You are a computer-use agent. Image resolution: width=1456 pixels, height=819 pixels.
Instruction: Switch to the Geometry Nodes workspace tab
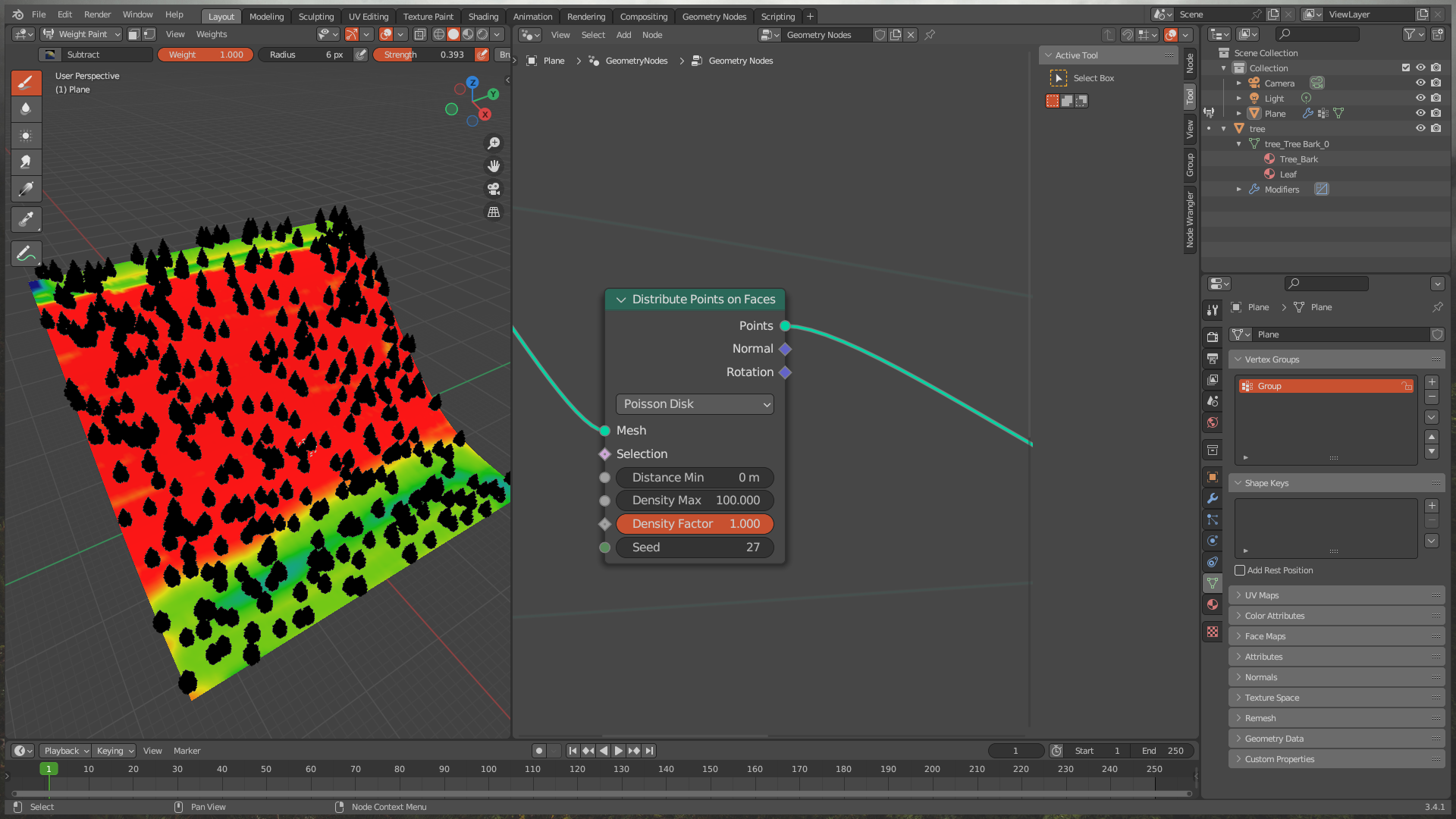click(714, 16)
